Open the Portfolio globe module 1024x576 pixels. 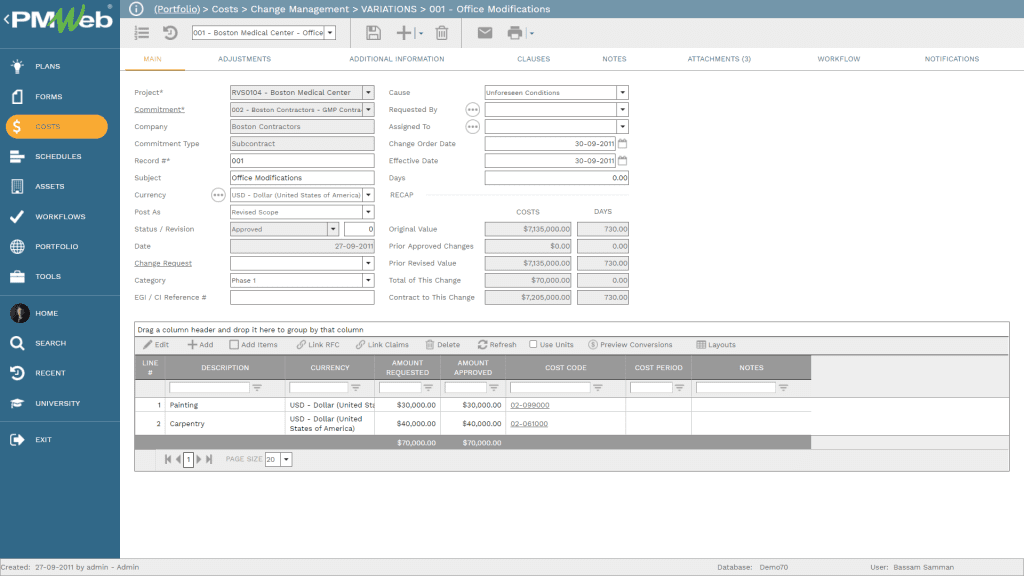coord(18,247)
